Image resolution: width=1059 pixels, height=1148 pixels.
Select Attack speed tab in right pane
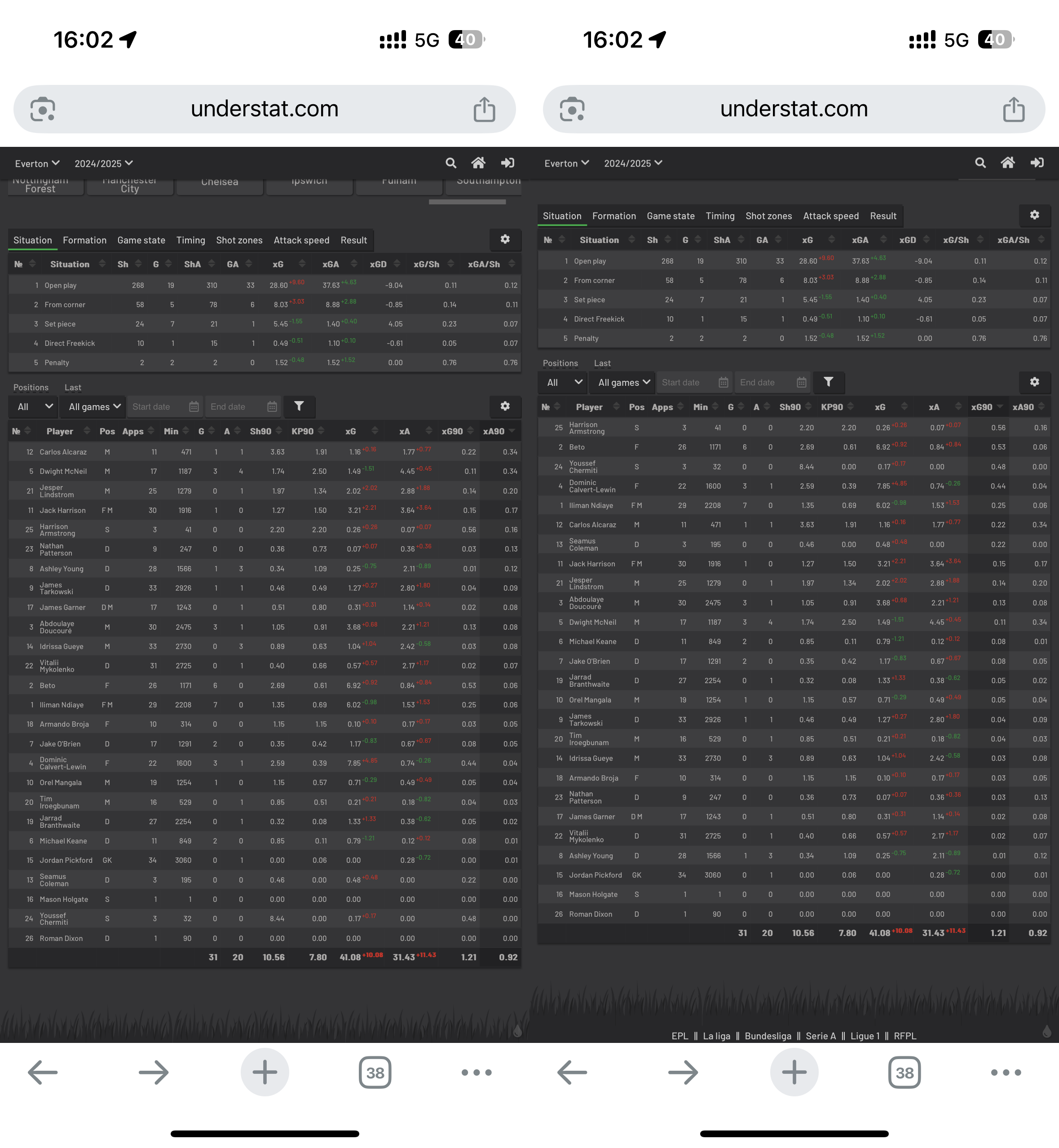click(830, 216)
